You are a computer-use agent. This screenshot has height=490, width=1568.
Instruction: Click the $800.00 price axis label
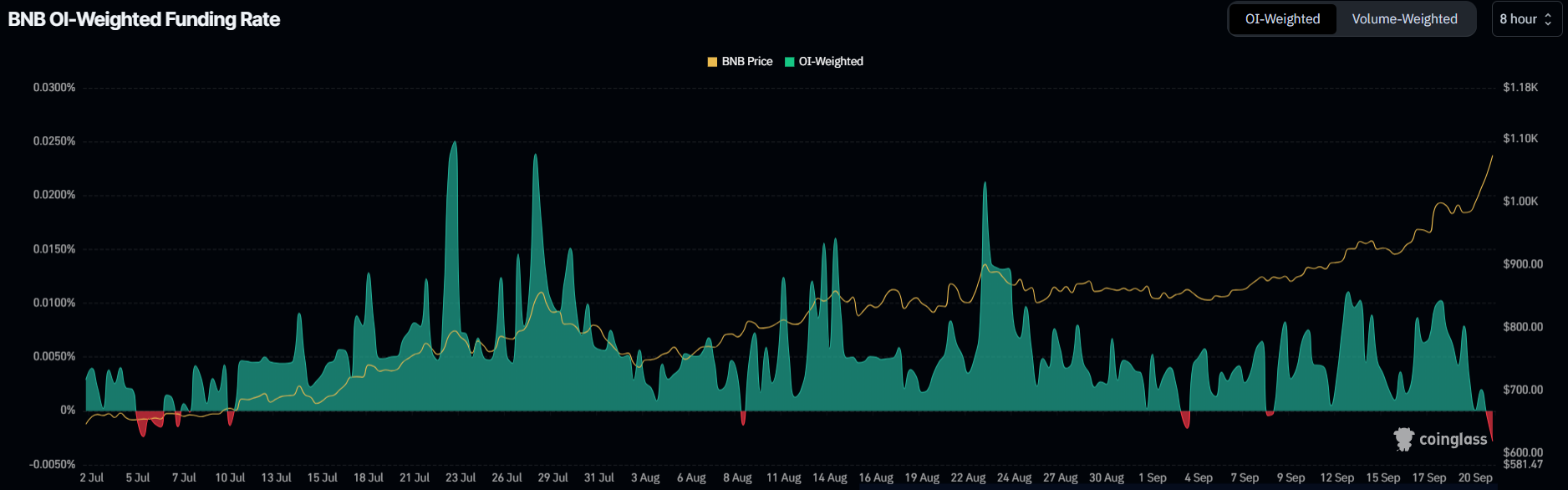point(1523,327)
